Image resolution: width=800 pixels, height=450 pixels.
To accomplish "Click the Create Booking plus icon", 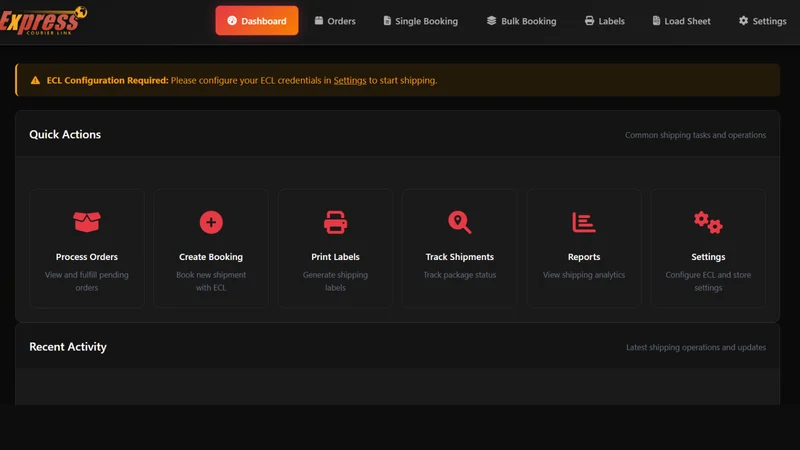I will pos(211,222).
